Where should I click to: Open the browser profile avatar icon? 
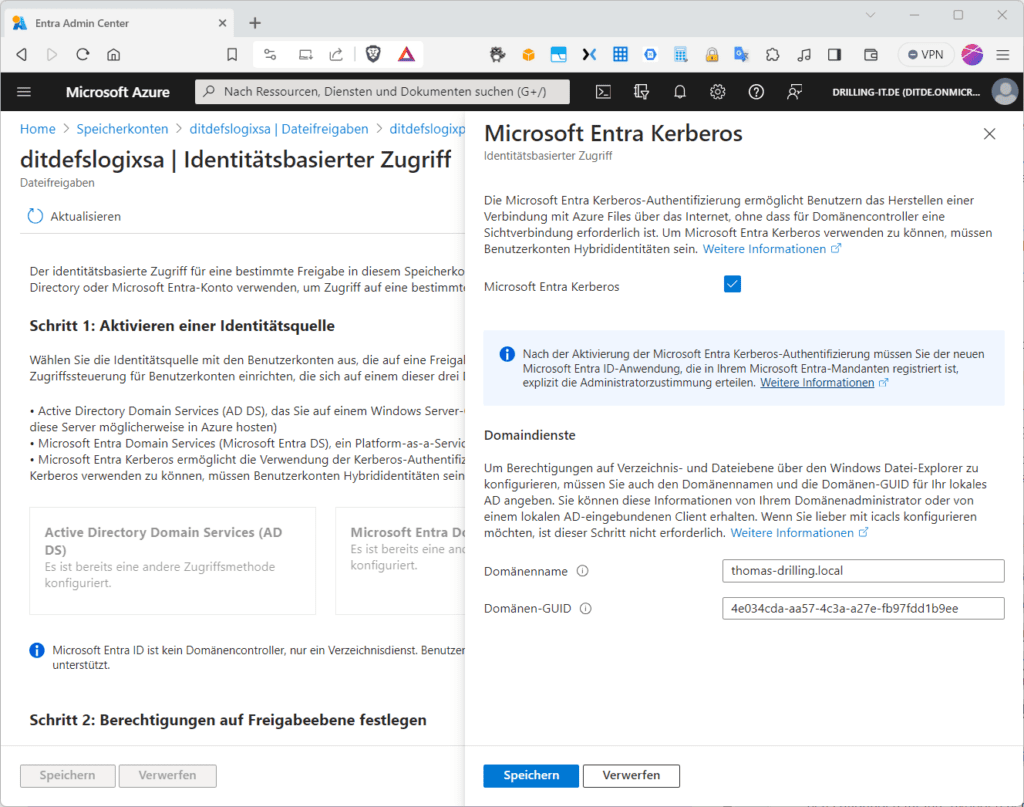(972, 55)
